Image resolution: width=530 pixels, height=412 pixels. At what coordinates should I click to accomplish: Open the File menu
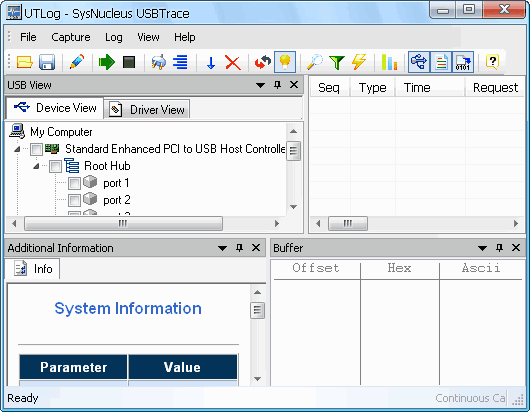28,37
